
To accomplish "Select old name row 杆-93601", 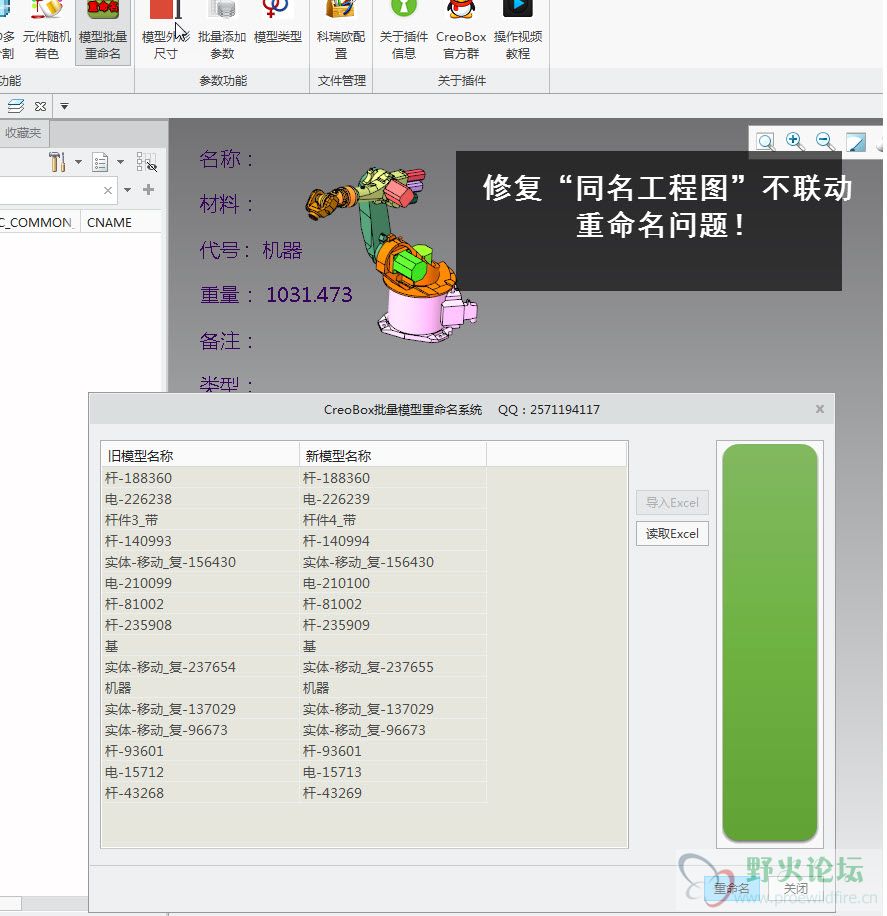I will click(x=200, y=751).
